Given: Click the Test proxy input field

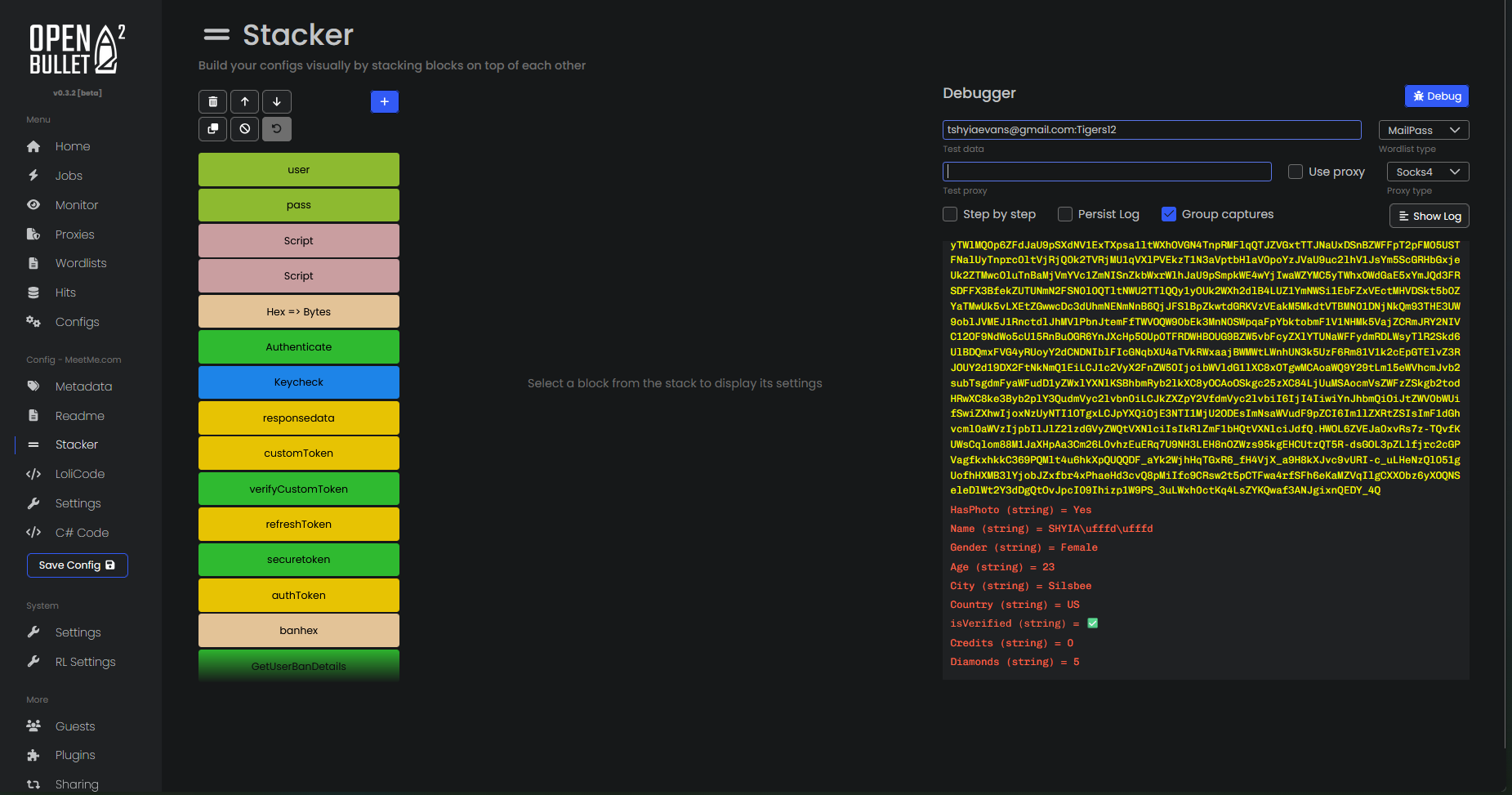Looking at the screenshot, I should tap(1107, 172).
